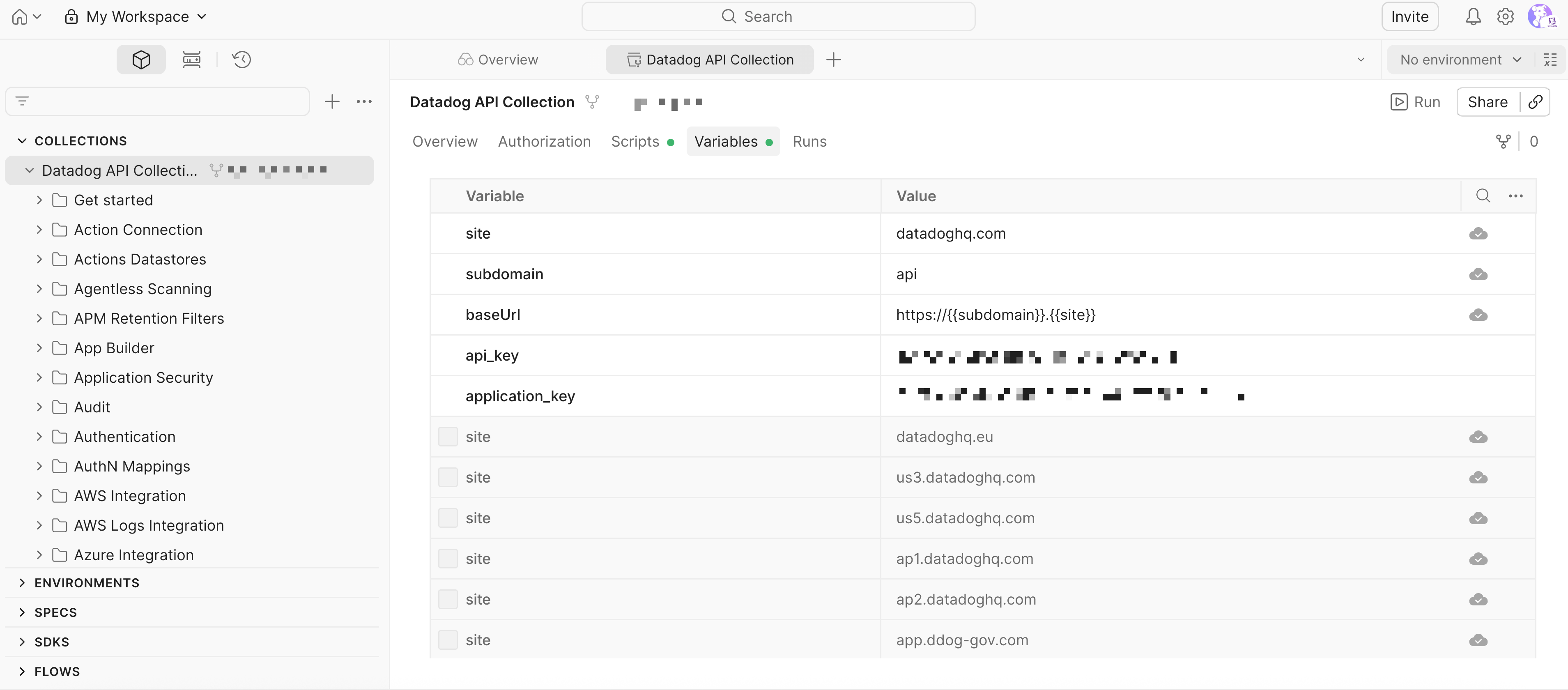
Task: Check the us3.datadoghq.com site variable row
Action: pyautogui.click(x=448, y=478)
